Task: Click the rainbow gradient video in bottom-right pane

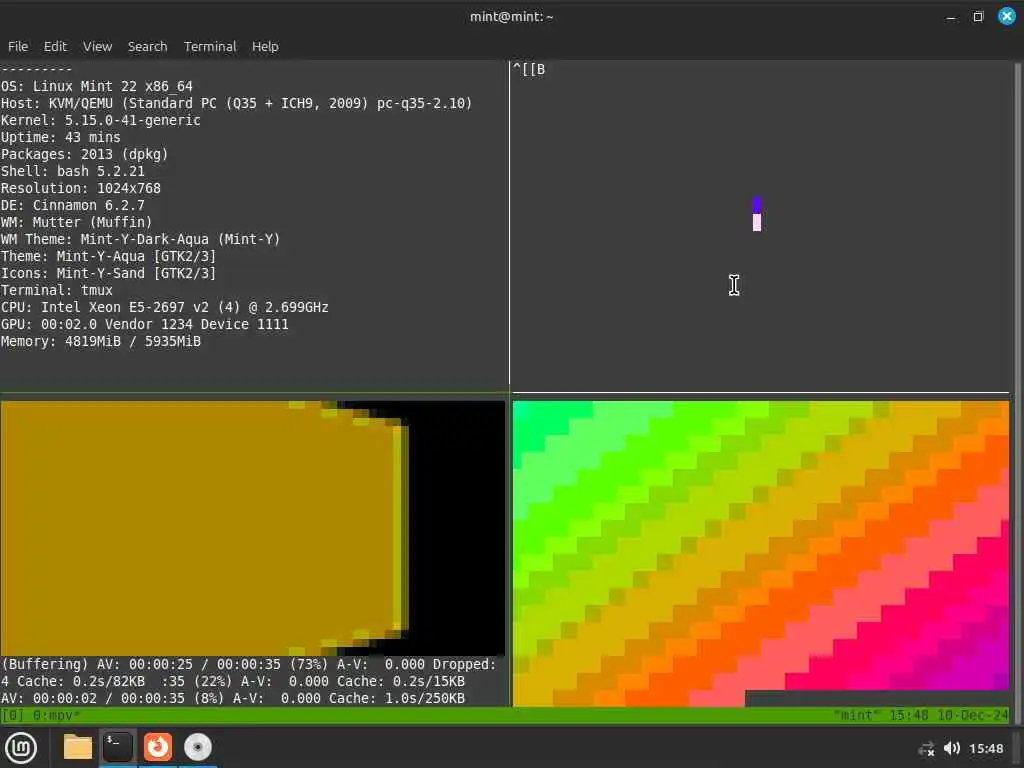Action: coord(761,553)
